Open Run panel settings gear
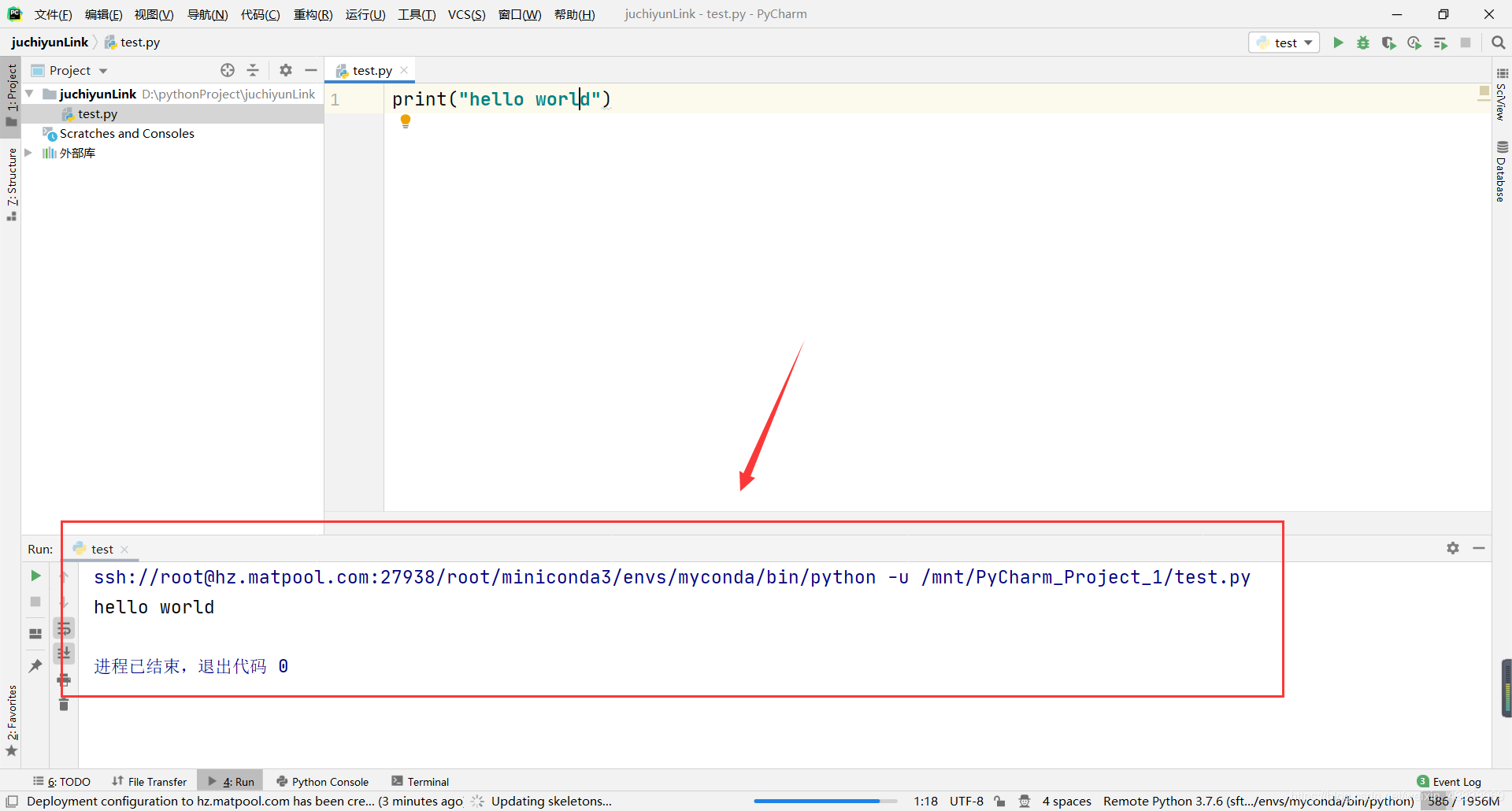The image size is (1512, 811). (x=1453, y=548)
